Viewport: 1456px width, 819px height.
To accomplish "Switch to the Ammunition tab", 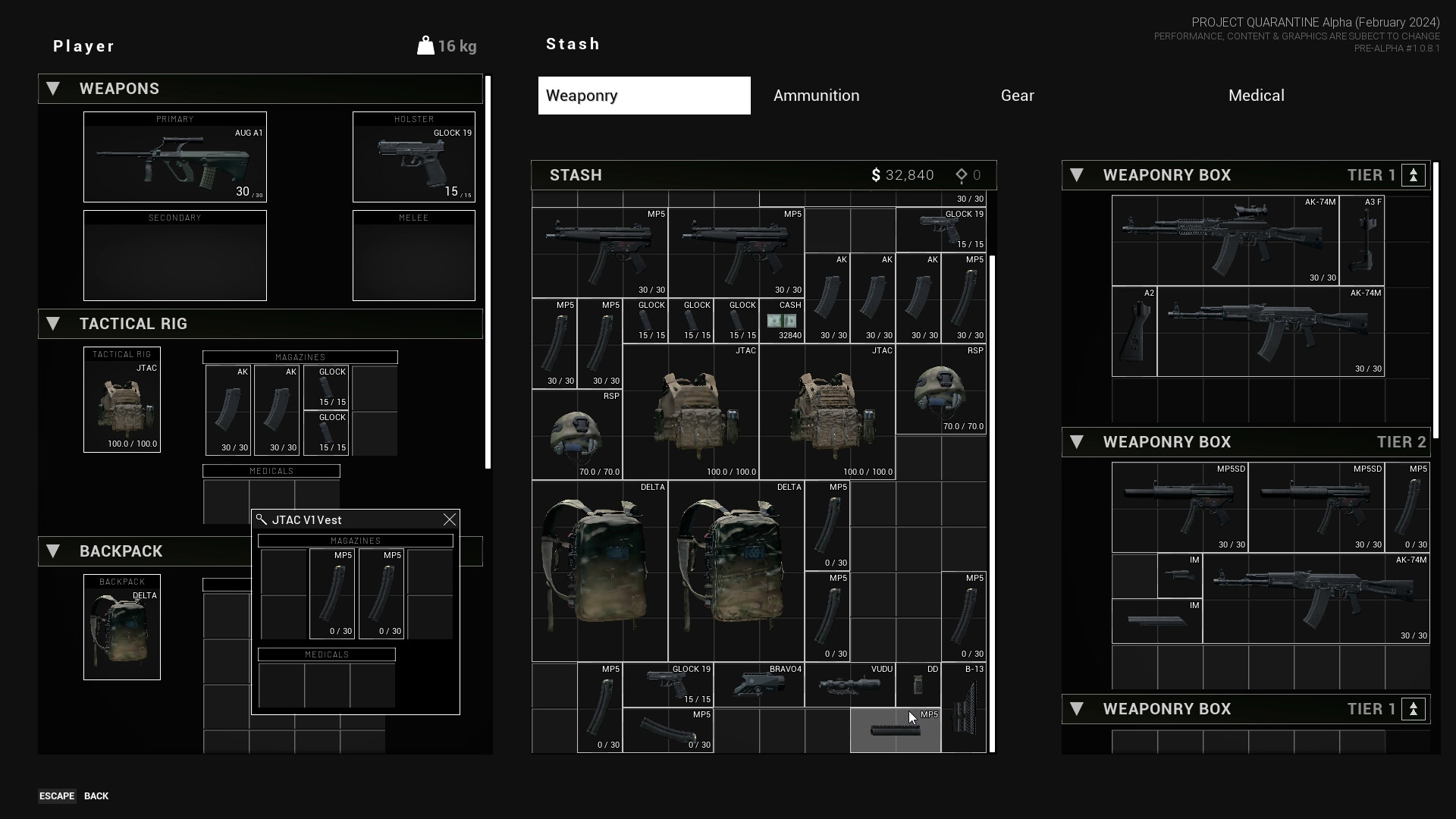I will pyautogui.click(x=816, y=96).
